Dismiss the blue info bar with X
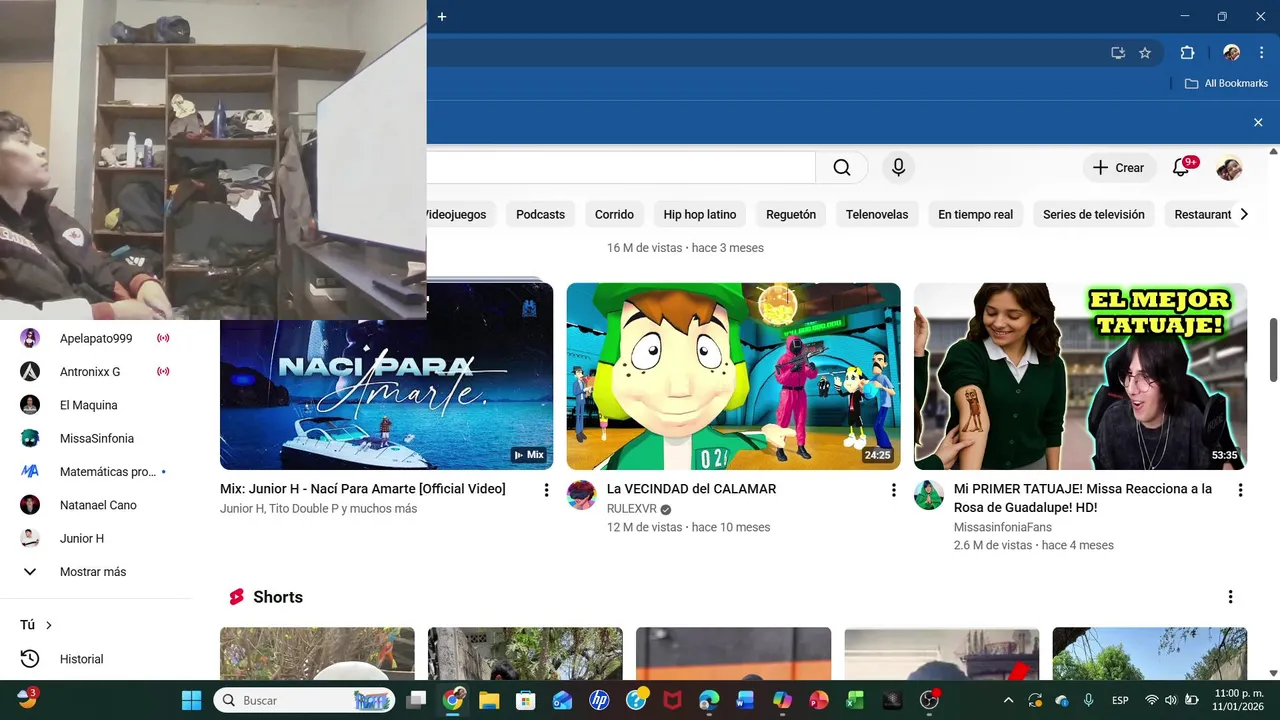This screenshot has height=720, width=1280. pos(1258,122)
